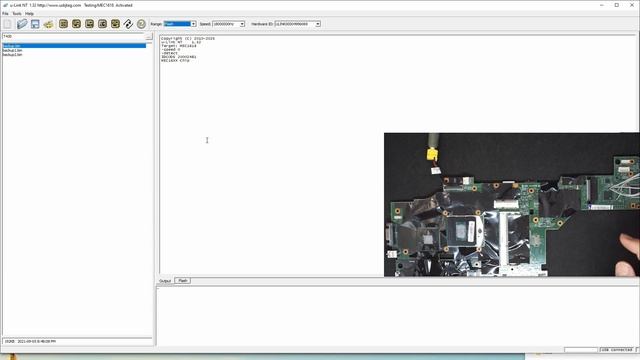Open the Tools menu
This screenshot has height=360, width=640.
17,13
